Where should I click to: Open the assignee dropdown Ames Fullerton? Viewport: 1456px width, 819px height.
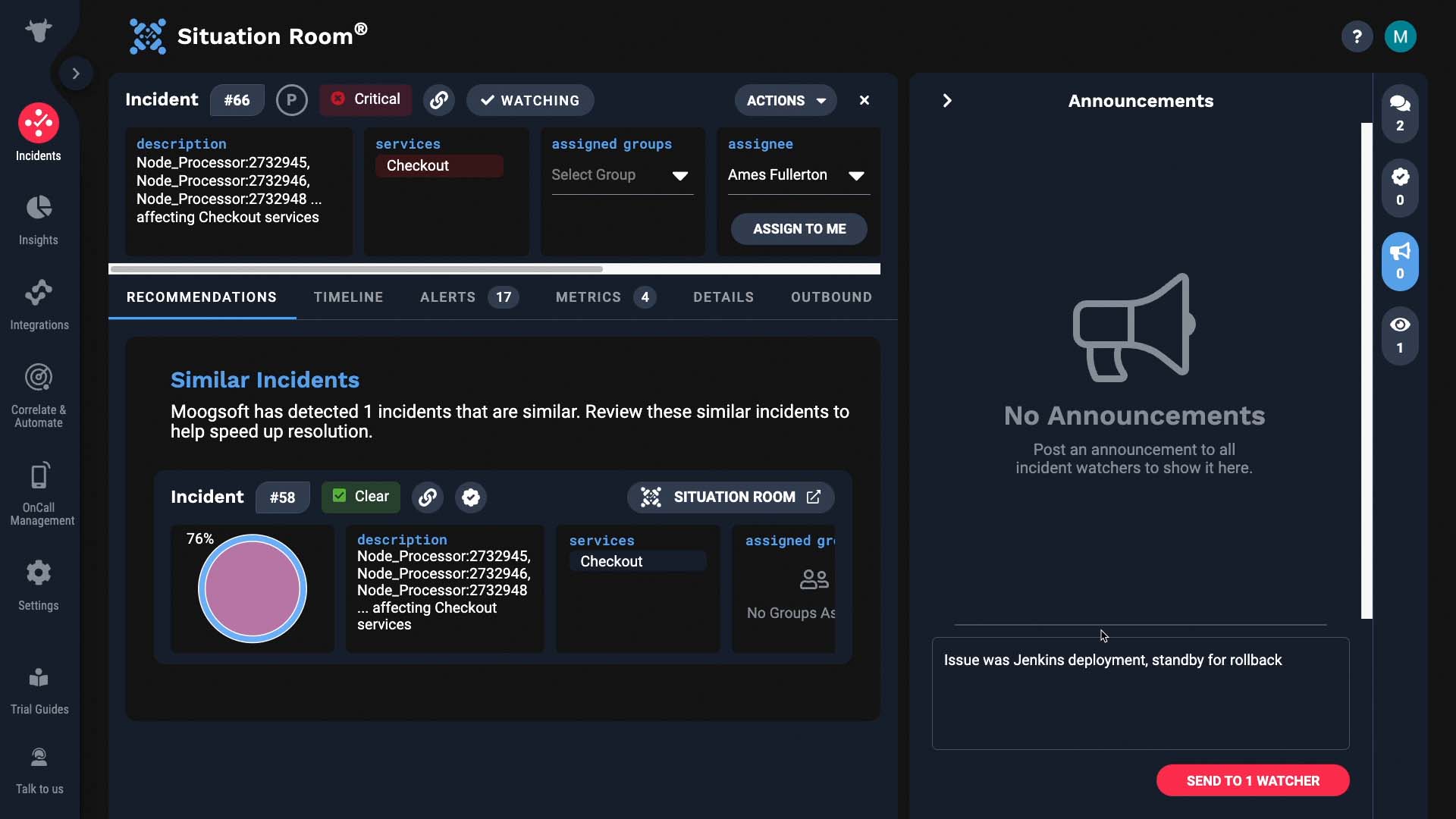799,175
